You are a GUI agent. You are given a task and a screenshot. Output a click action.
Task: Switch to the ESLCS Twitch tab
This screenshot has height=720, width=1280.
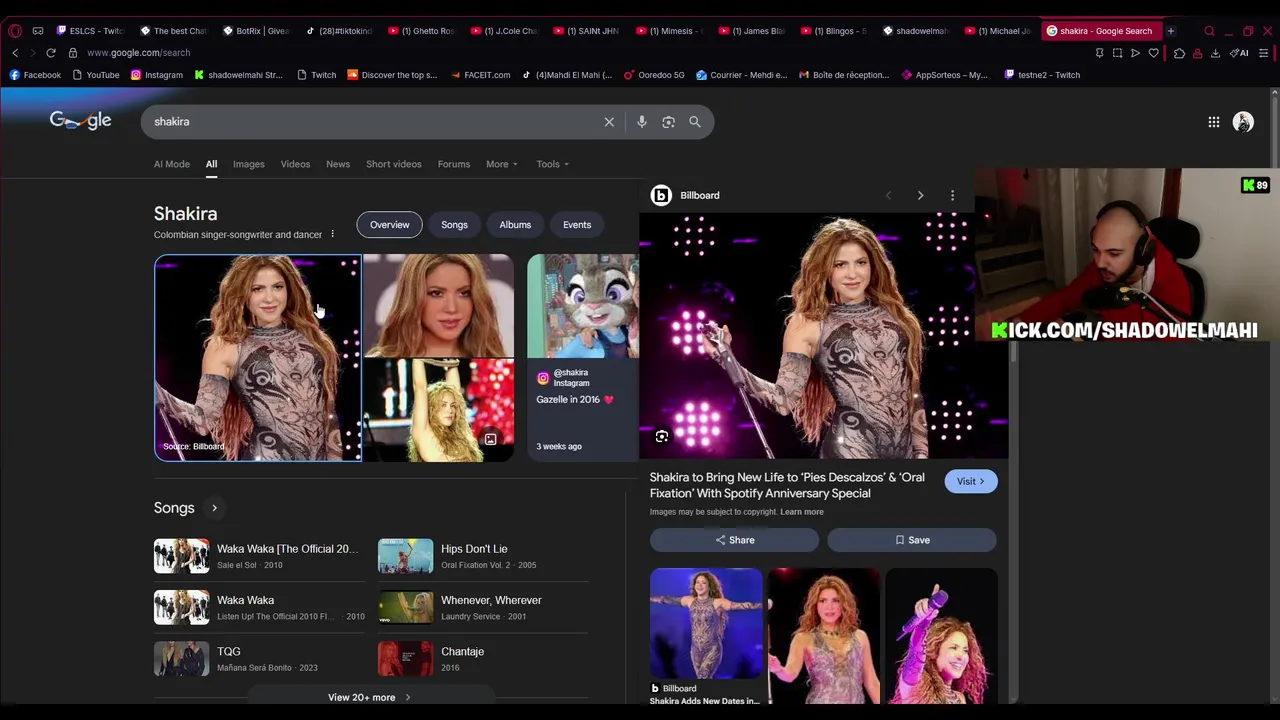tap(91, 31)
